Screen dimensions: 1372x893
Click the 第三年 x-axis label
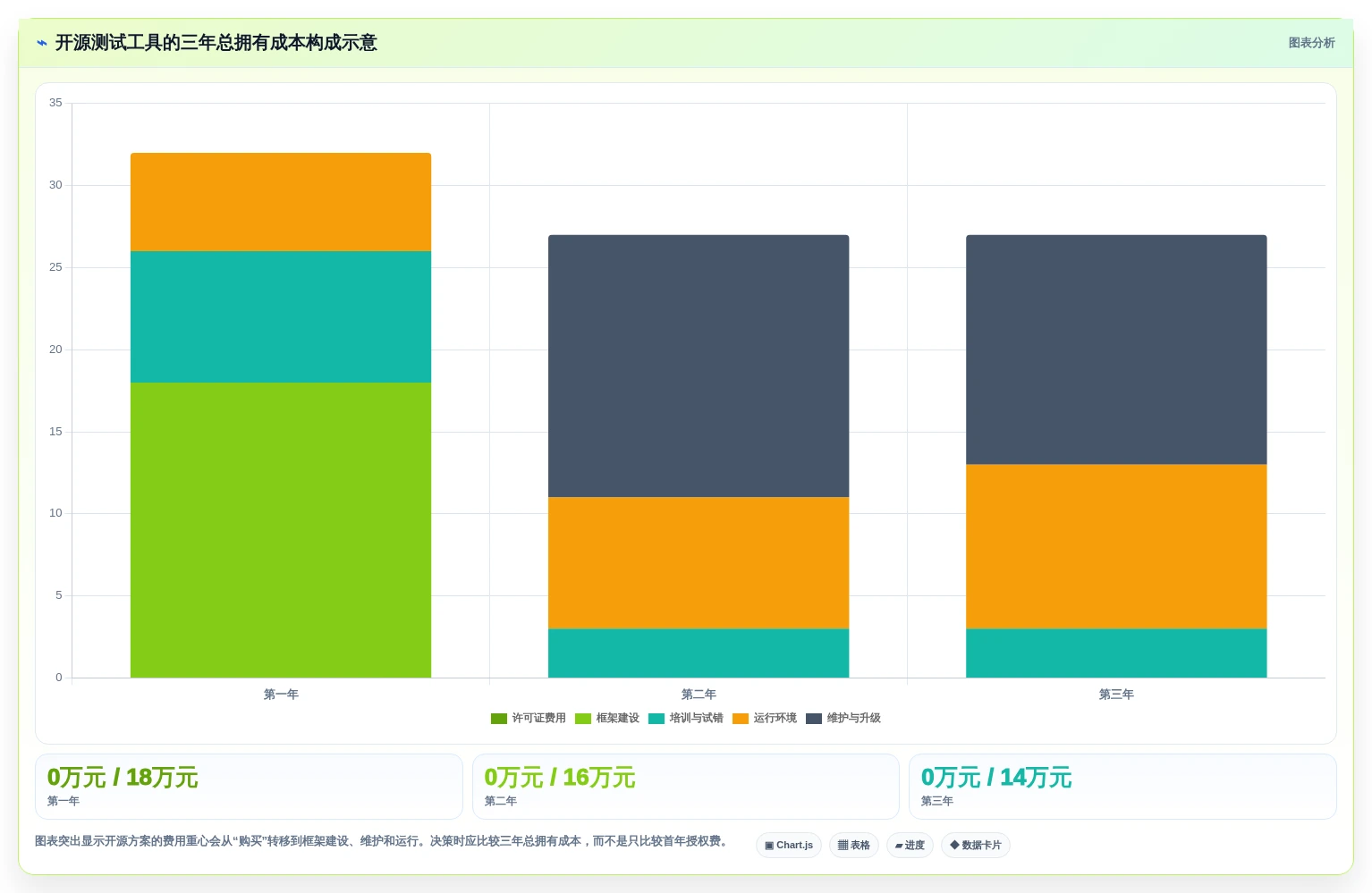(x=1116, y=695)
